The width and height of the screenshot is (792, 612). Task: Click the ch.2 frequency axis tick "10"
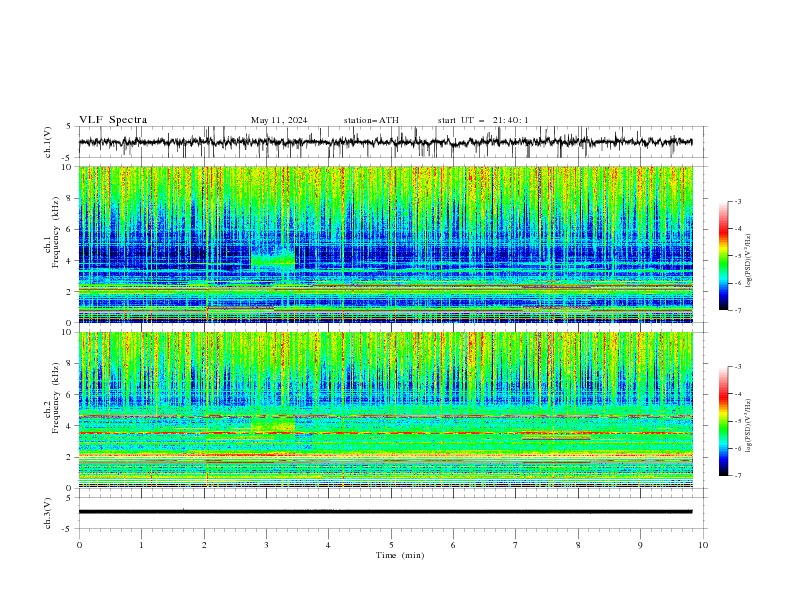pos(66,332)
